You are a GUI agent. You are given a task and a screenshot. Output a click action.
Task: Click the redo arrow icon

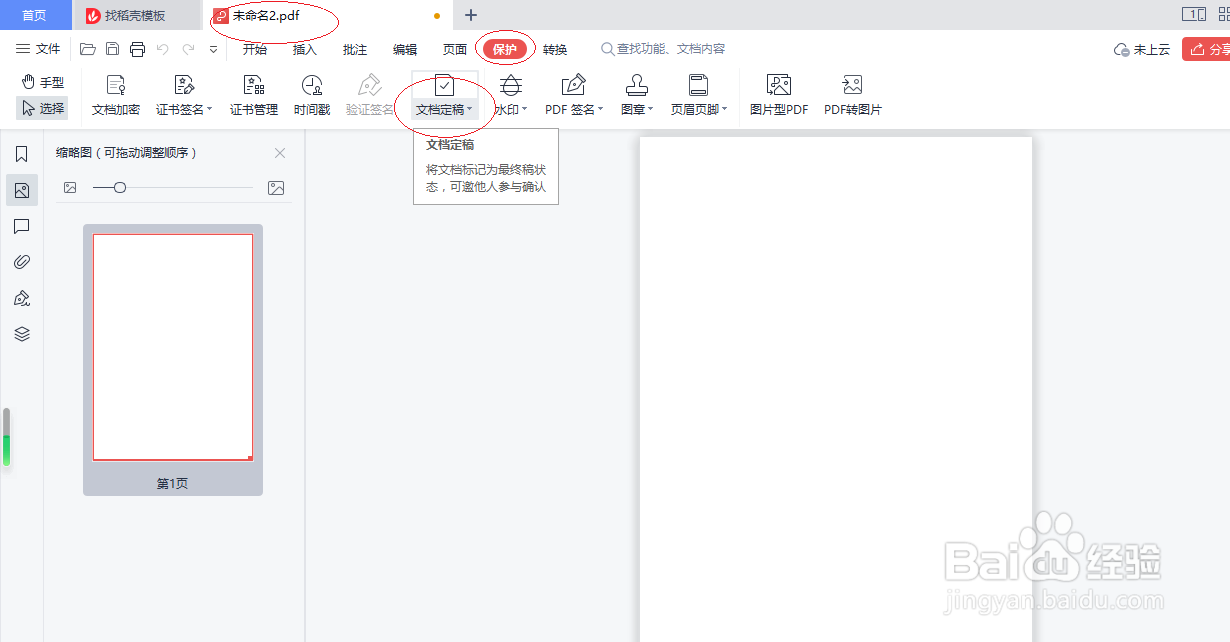click(x=188, y=49)
